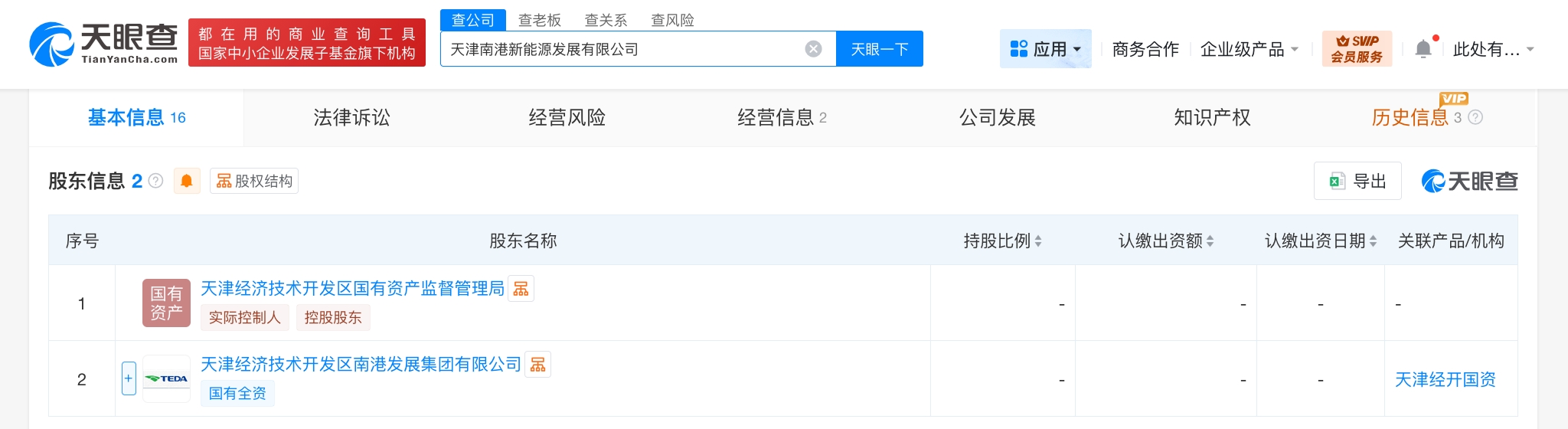
Task: Click the help icon next to 股东信息
Action: 156,181
